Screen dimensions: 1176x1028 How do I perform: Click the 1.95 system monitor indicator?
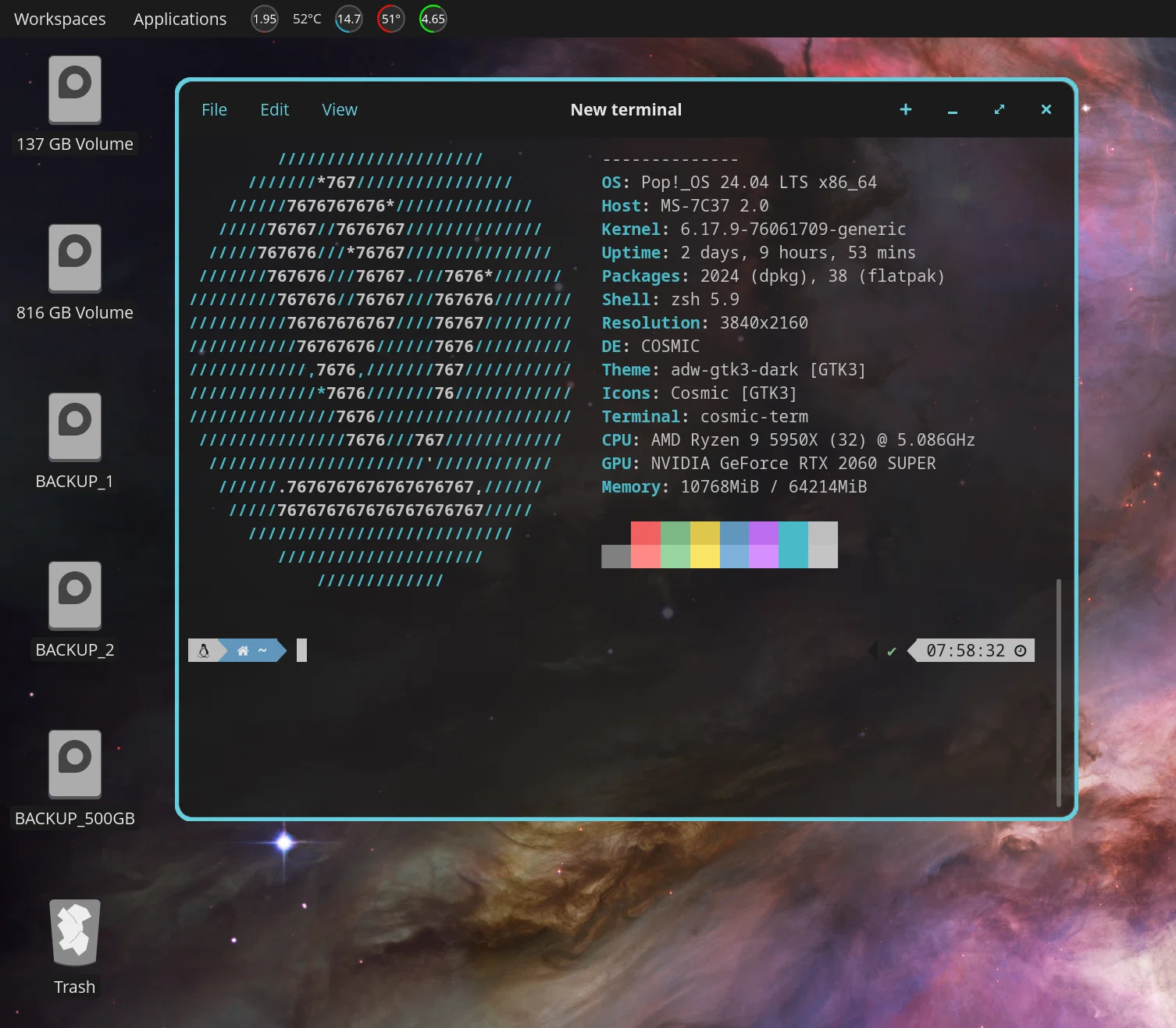[x=265, y=19]
